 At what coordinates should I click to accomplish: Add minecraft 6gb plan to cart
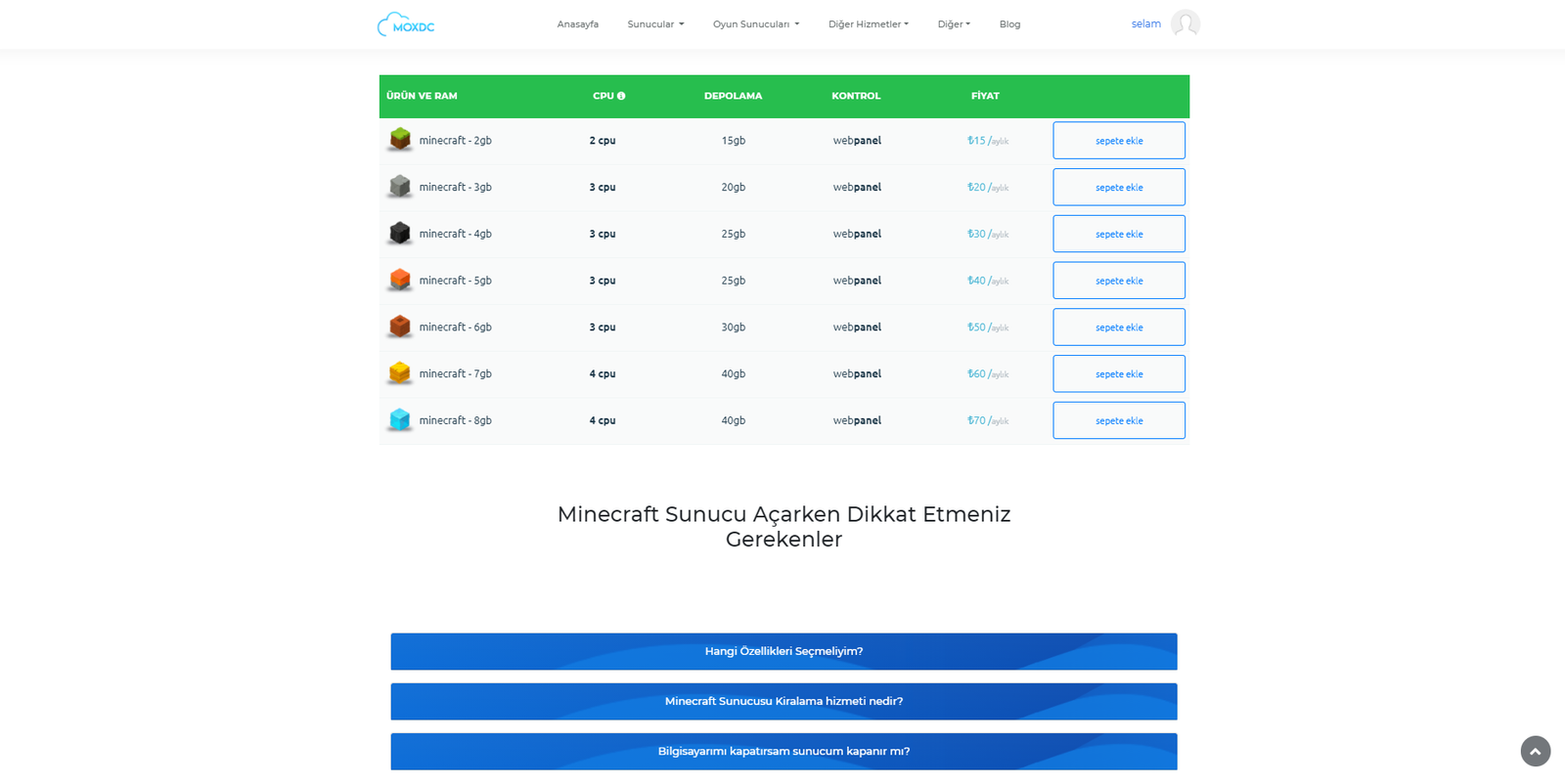click(1118, 327)
